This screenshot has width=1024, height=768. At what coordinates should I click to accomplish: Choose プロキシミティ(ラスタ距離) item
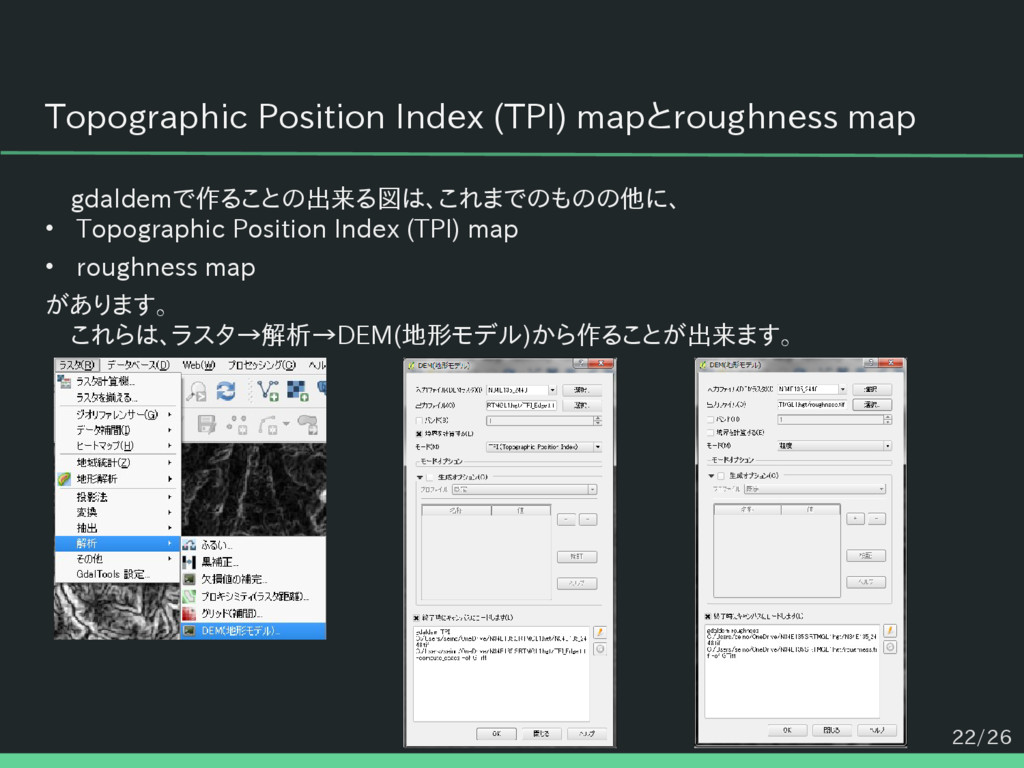click(255, 596)
